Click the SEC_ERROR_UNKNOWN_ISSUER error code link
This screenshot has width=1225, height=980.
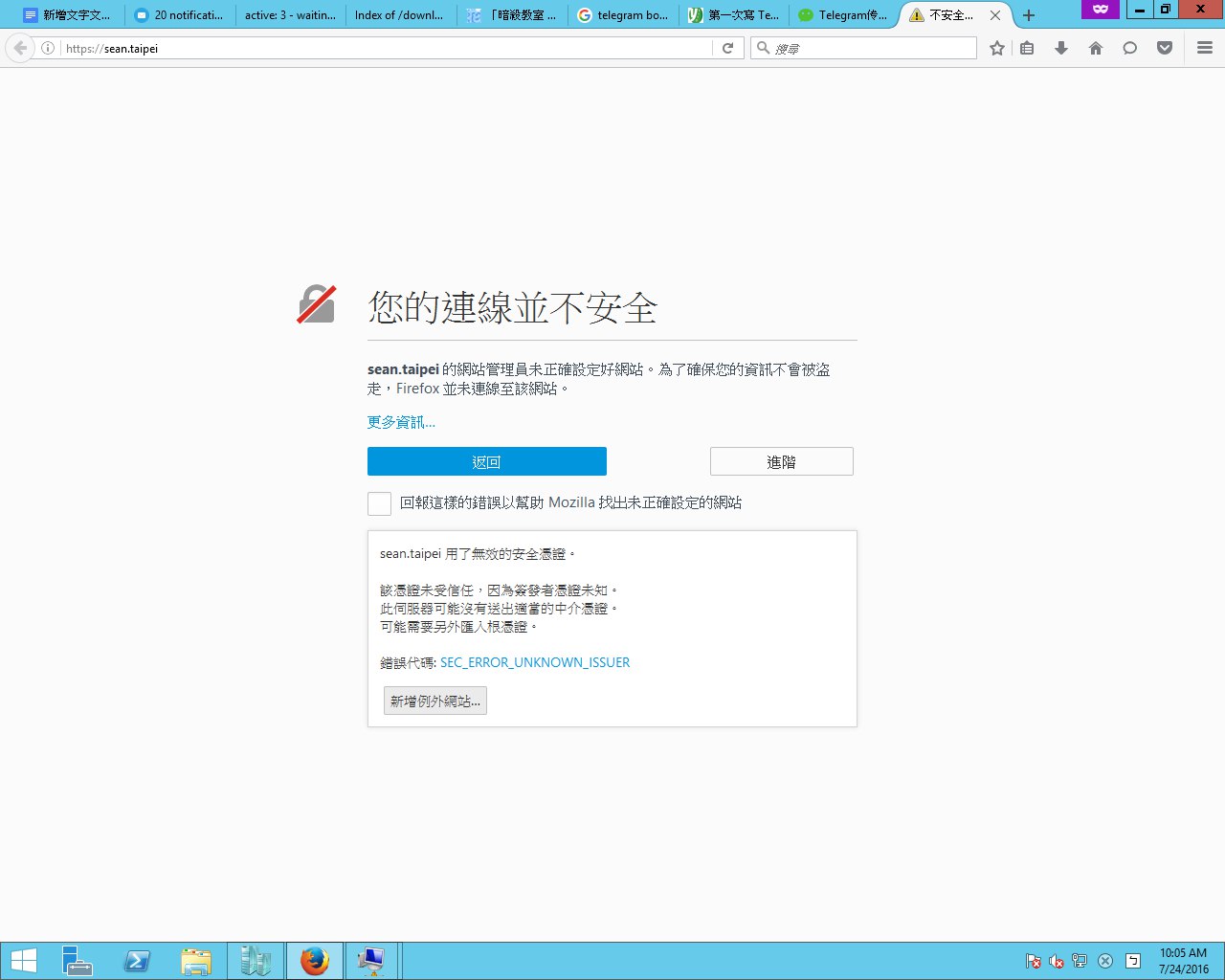click(534, 662)
